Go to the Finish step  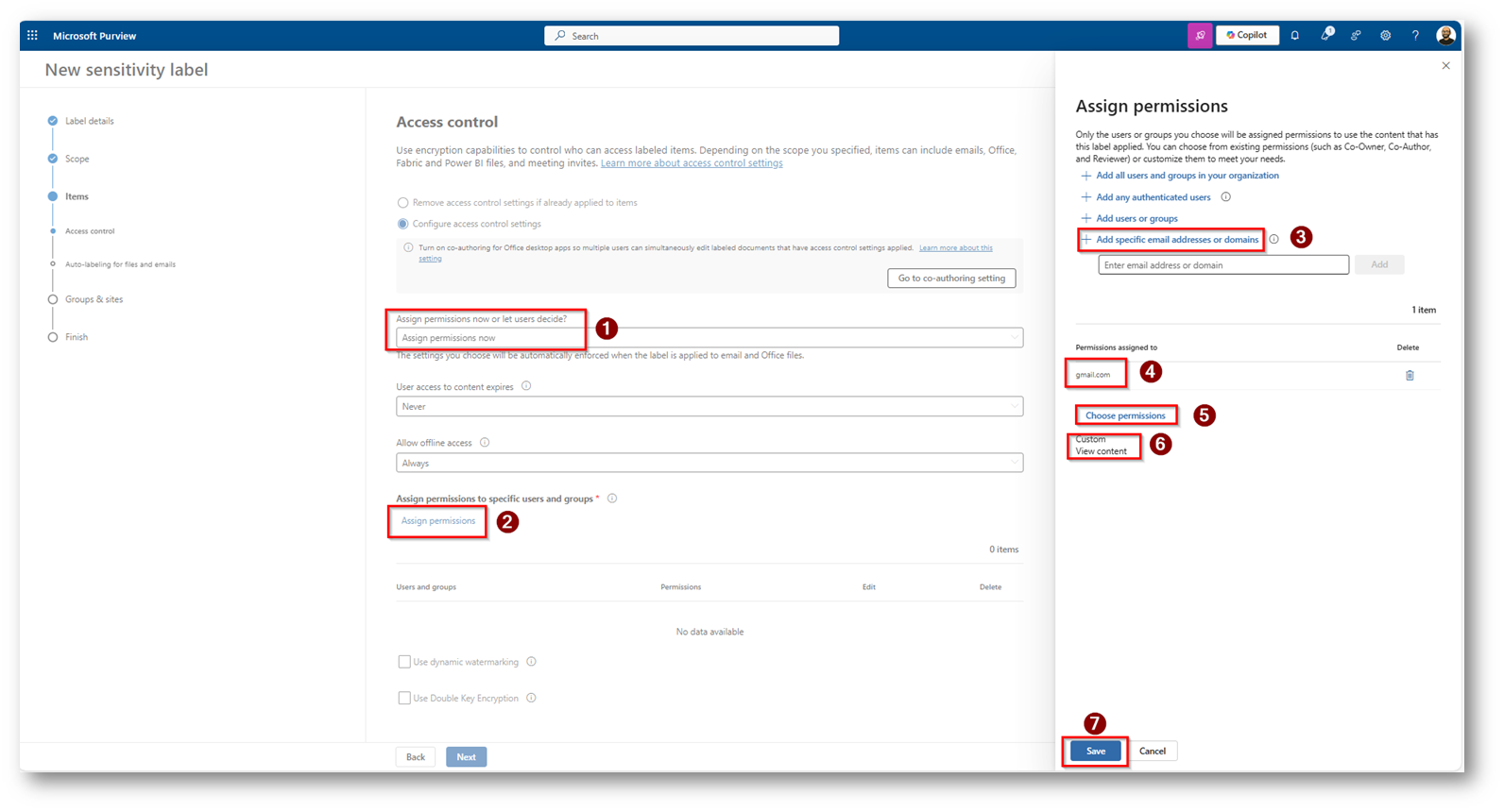77,337
